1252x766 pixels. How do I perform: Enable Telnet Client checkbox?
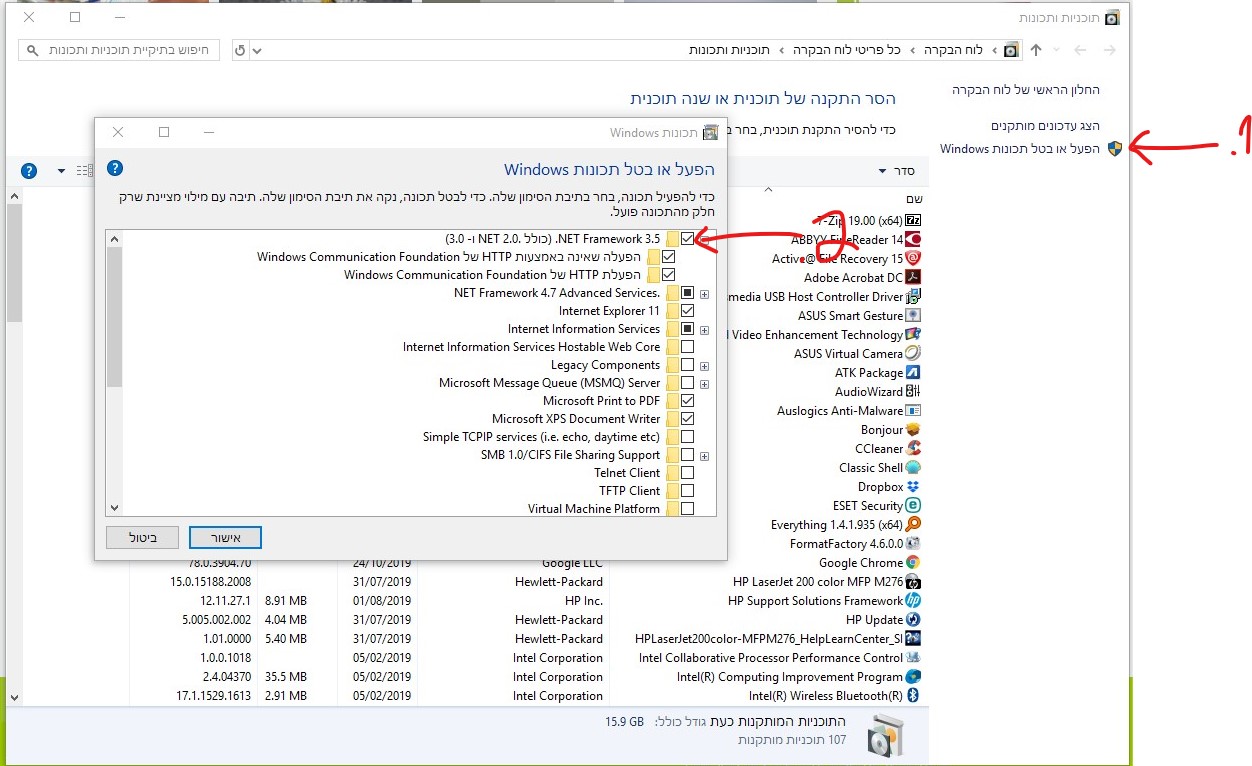click(687, 473)
